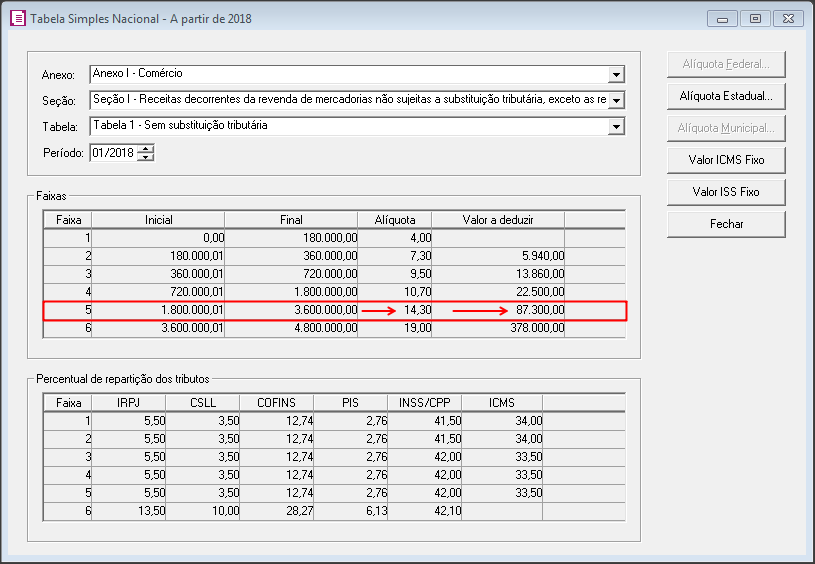Click Inicial column header in Faixas
Screen dimensions: 815x564
click(x=159, y=220)
